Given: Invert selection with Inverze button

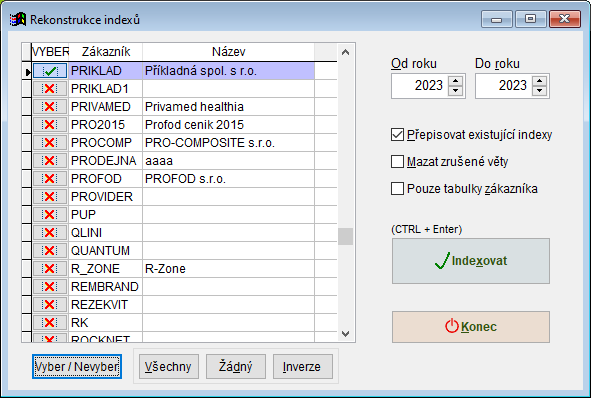Looking at the screenshot, I should click(x=303, y=366).
